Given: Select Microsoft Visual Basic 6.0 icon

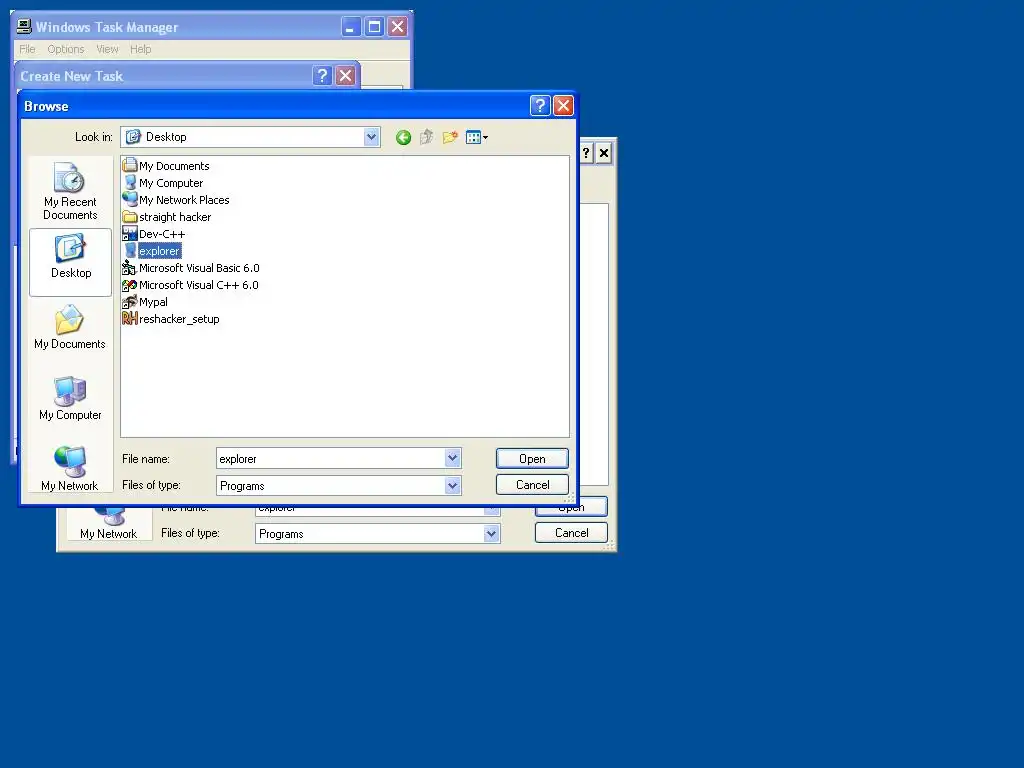Looking at the screenshot, I should (x=130, y=268).
